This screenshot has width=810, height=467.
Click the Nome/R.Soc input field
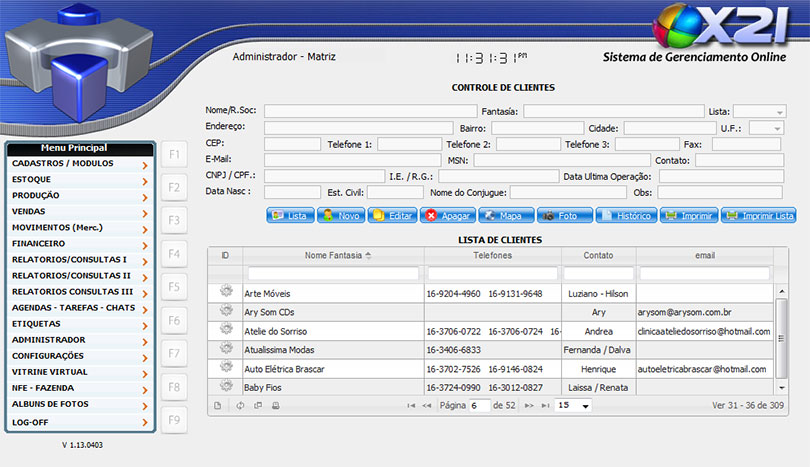coord(370,112)
